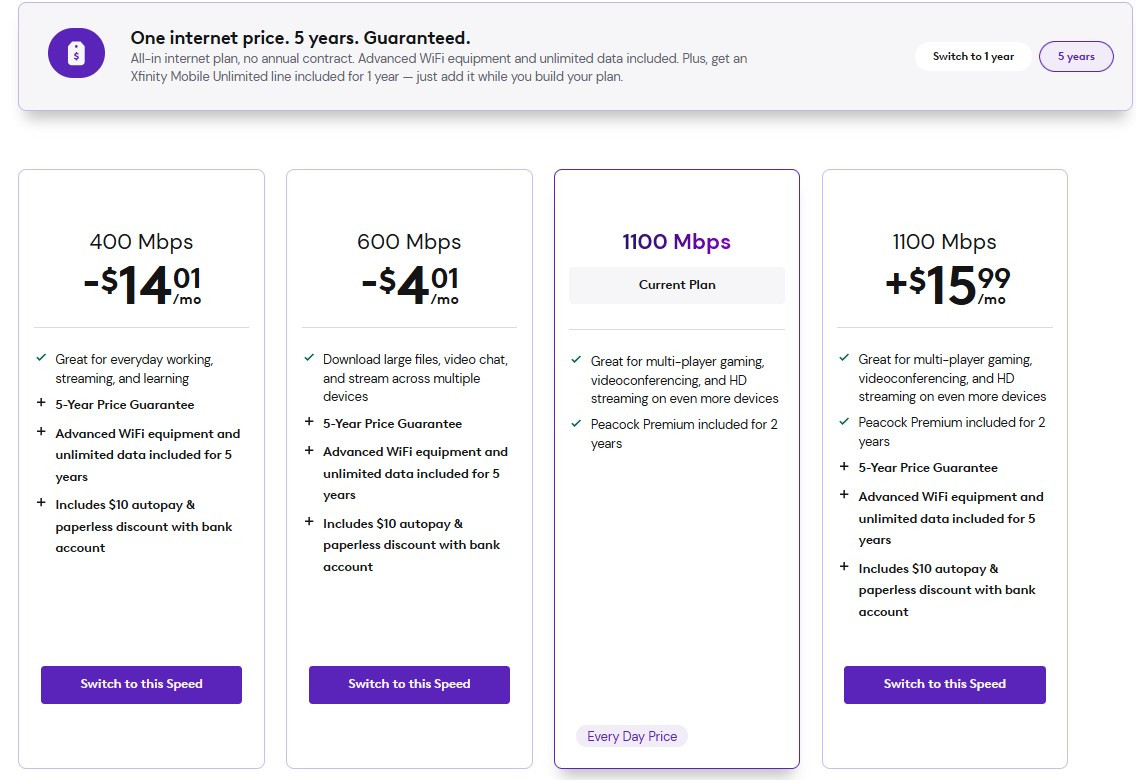The image size is (1136, 780).
Task: Click checkmark beside Peacock Premium in current plan
Action: [x=577, y=423]
